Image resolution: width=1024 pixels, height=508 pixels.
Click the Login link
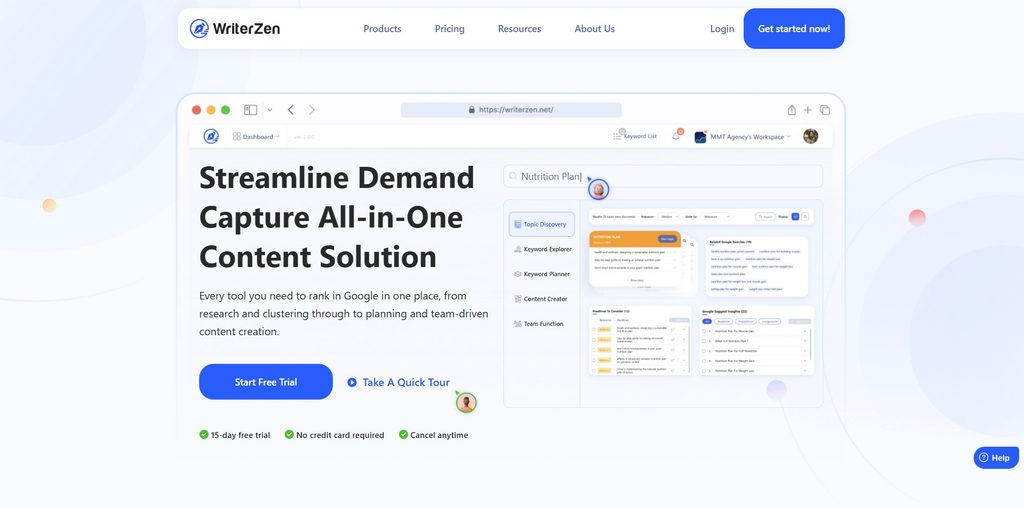pyautogui.click(x=722, y=29)
